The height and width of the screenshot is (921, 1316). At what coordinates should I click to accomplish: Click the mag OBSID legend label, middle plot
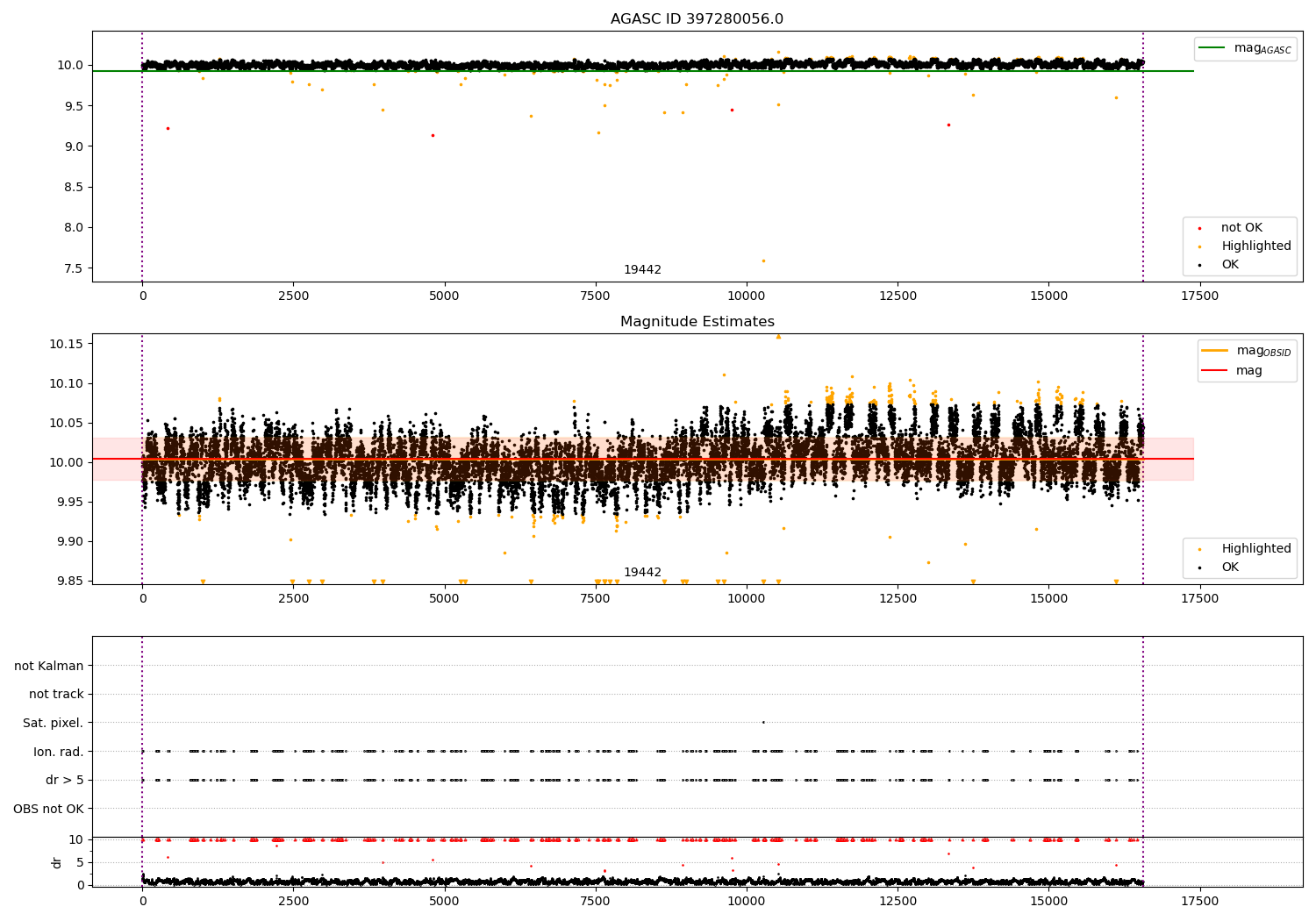click(1263, 351)
